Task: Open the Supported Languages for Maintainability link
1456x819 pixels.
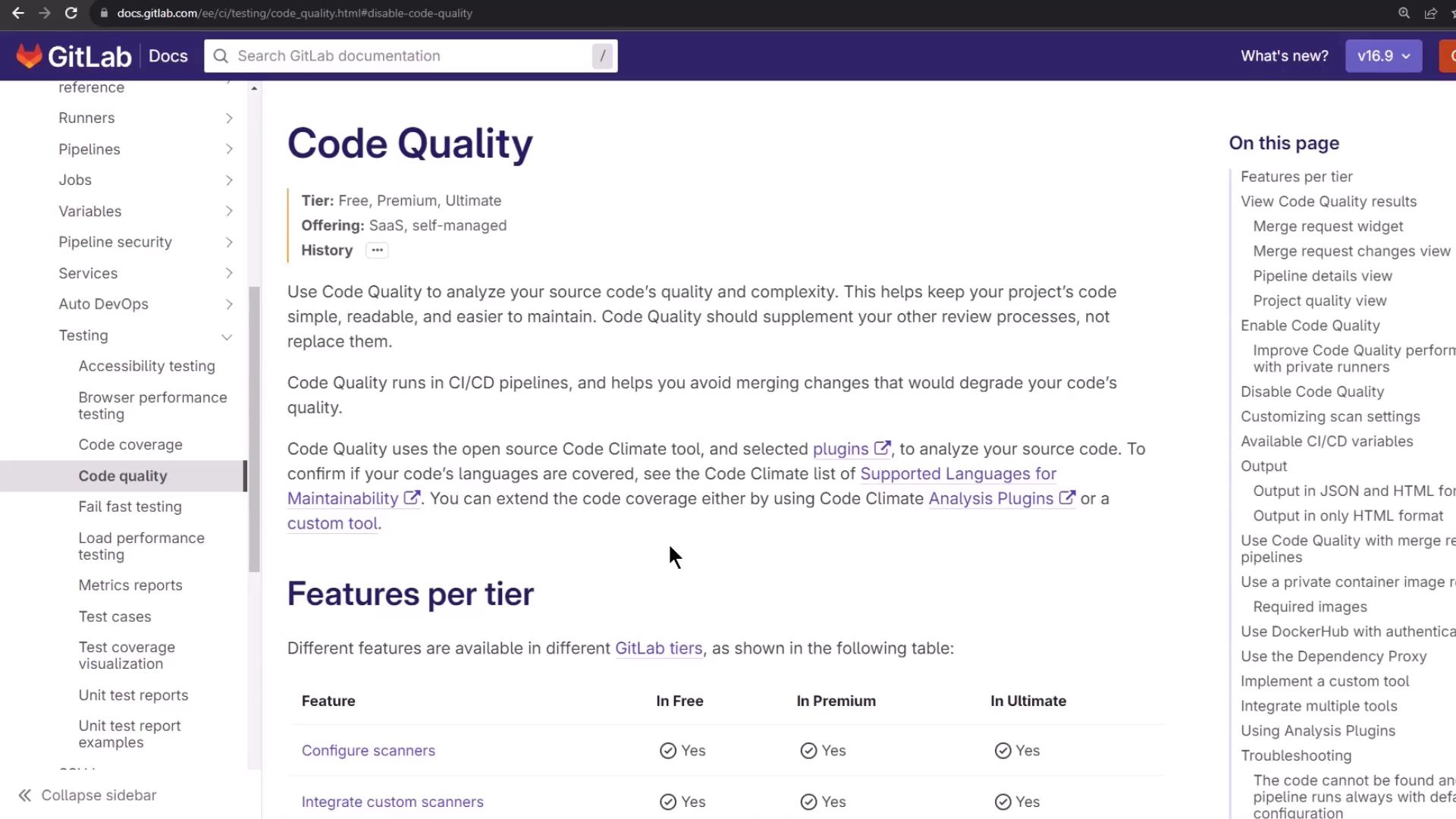Action: (958, 474)
